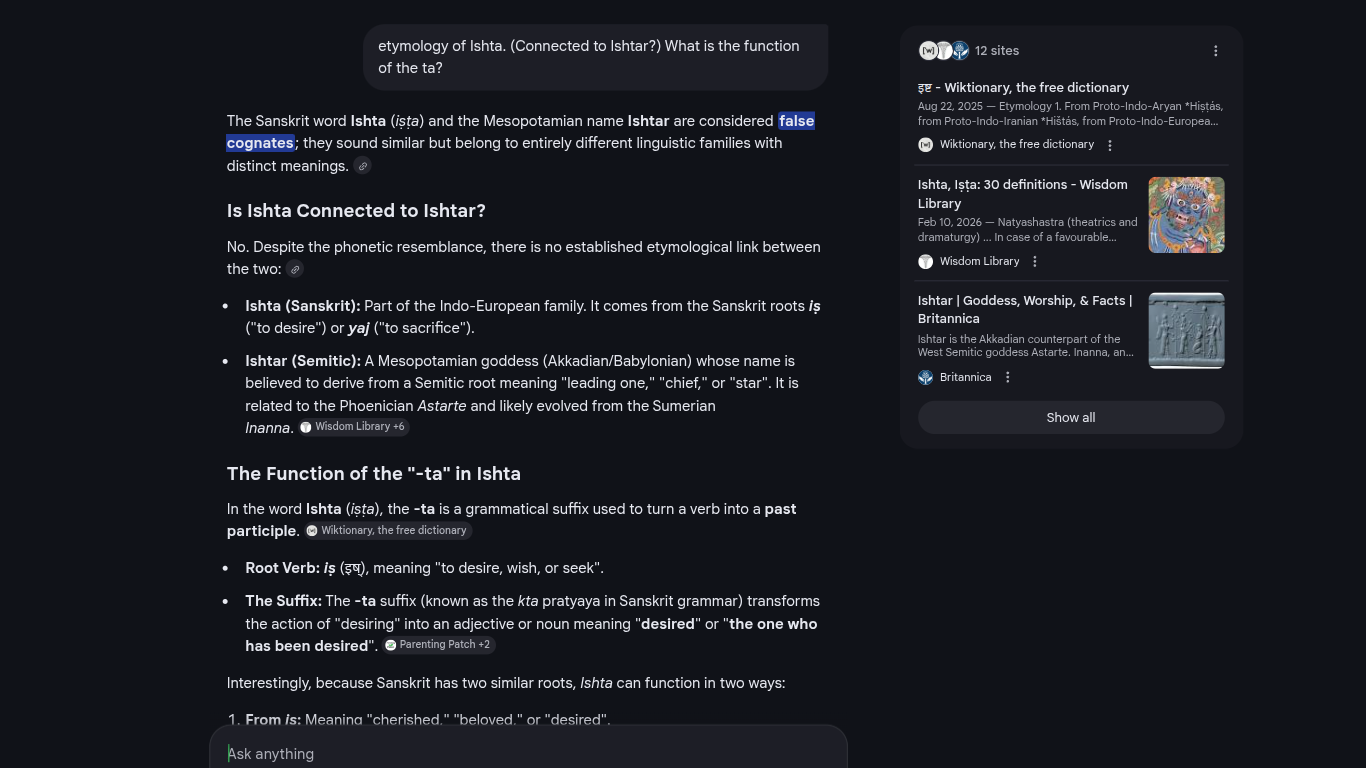Expand the 'Wisdom Library +6' citation chip
The width and height of the screenshot is (1366, 768).
click(x=353, y=427)
